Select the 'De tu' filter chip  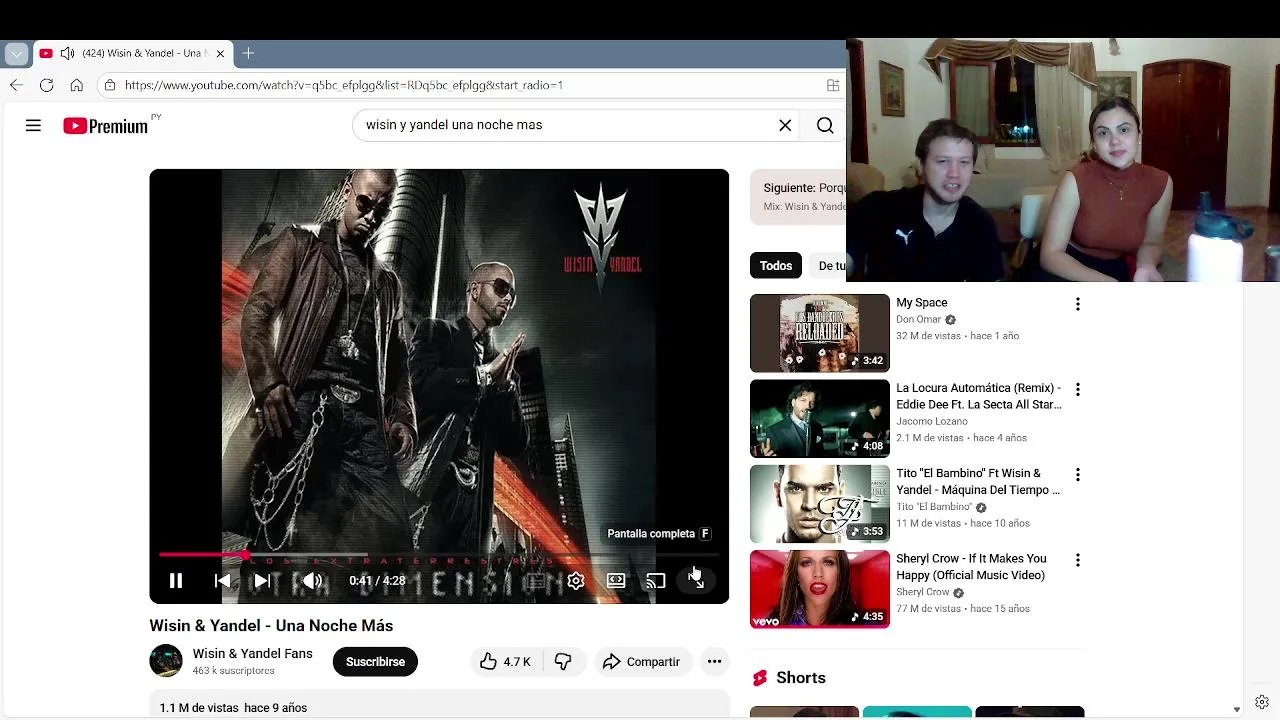click(830, 265)
